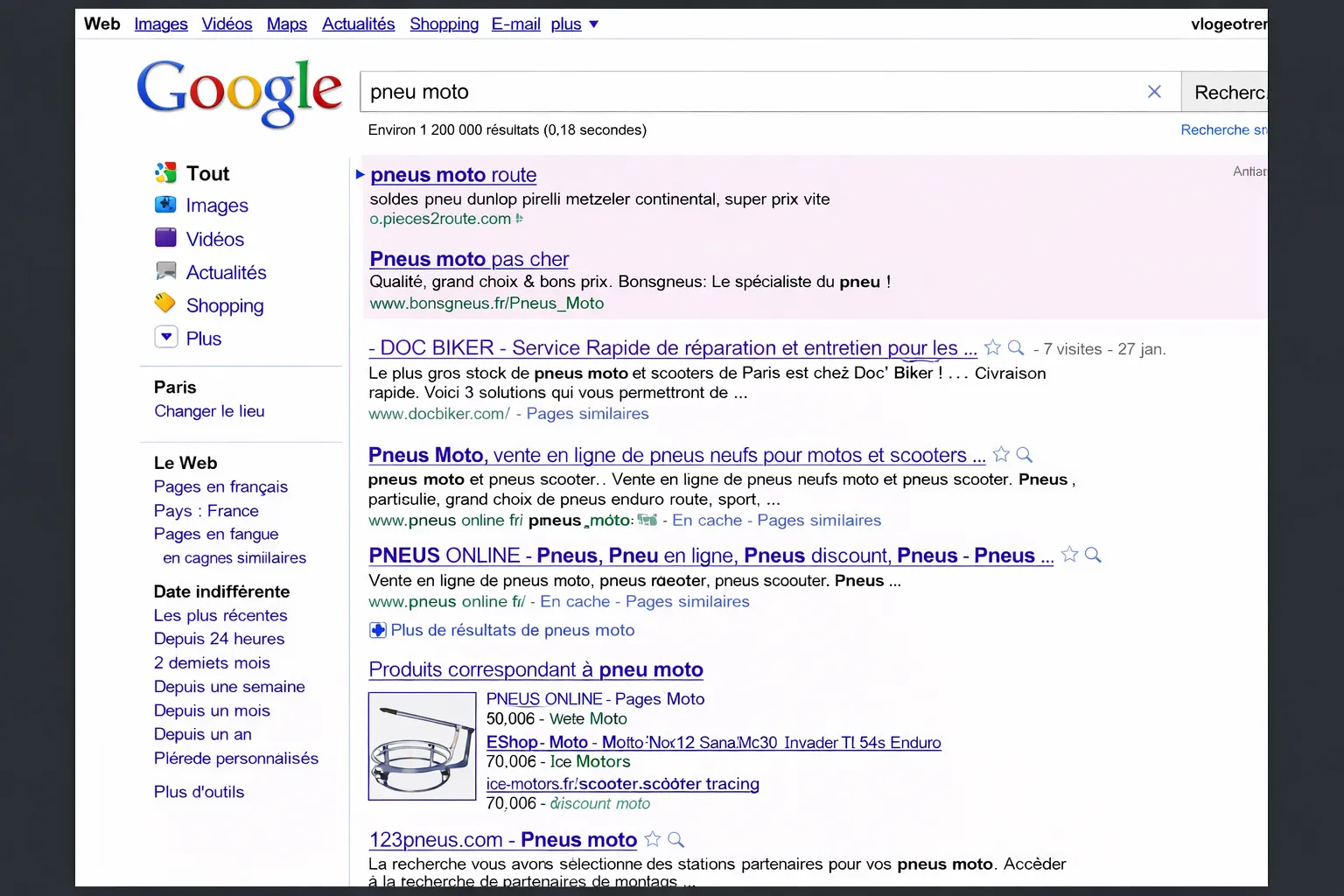The height and width of the screenshot is (896, 1344).
Task: Select the Actualités sidebar link
Action: tap(226, 272)
